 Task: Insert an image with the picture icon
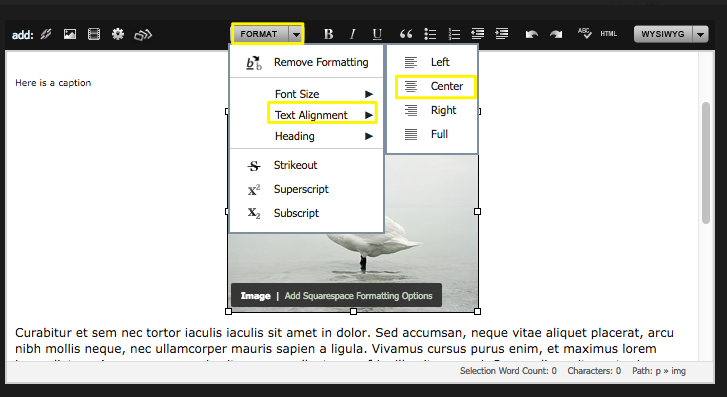[x=70, y=34]
